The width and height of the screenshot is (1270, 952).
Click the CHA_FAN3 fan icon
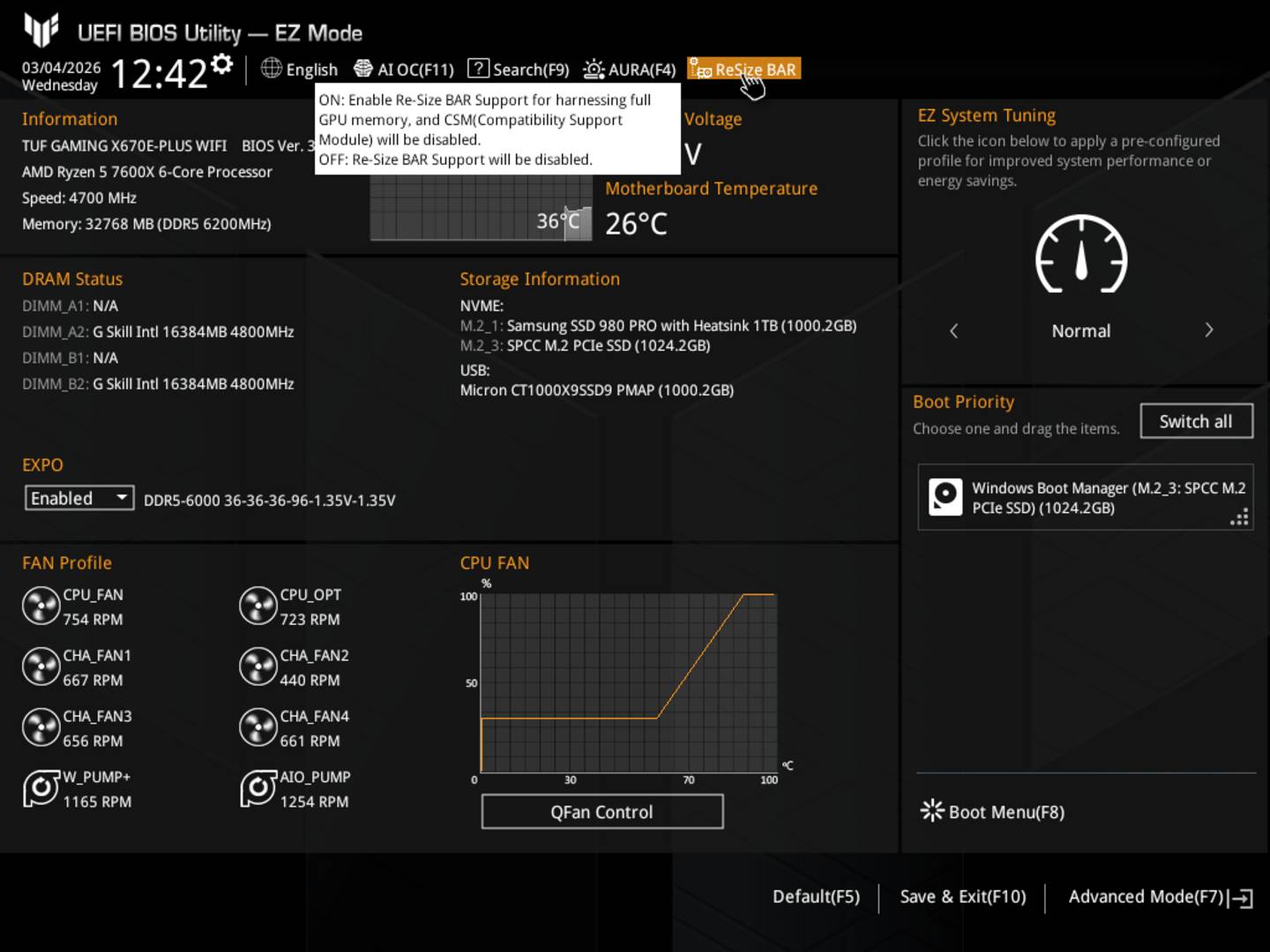[41, 728]
